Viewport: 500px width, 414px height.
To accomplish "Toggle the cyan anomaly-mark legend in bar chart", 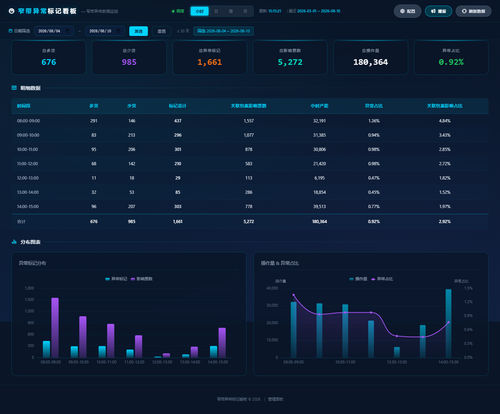I will click(x=116, y=279).
